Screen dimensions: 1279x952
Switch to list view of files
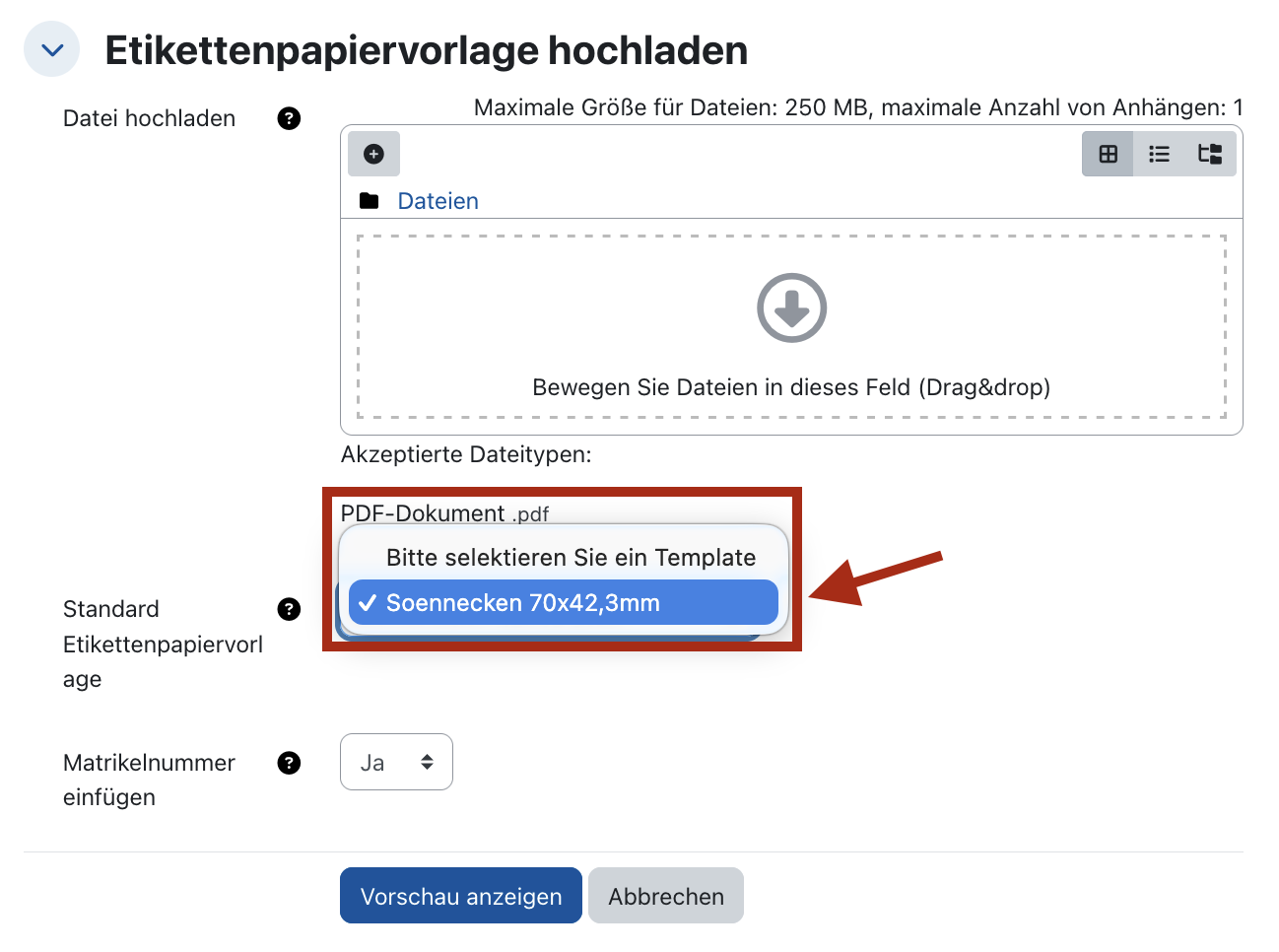[x=1159, y=154]
